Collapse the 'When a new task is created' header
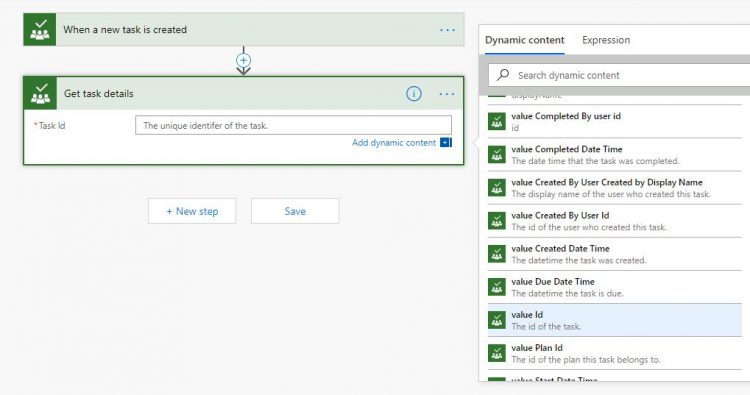 click(244, 30)
